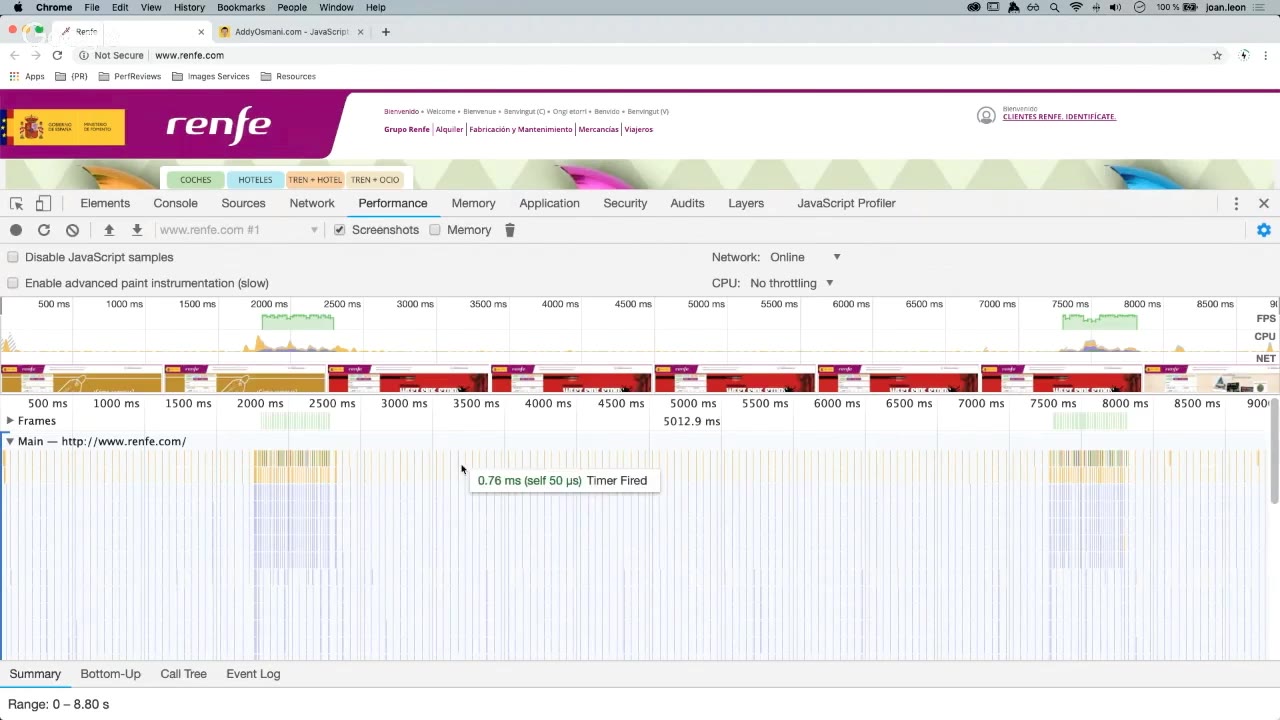Open a new browser tab
This screenshot has height=720, width=1280.
coord(385,32)
